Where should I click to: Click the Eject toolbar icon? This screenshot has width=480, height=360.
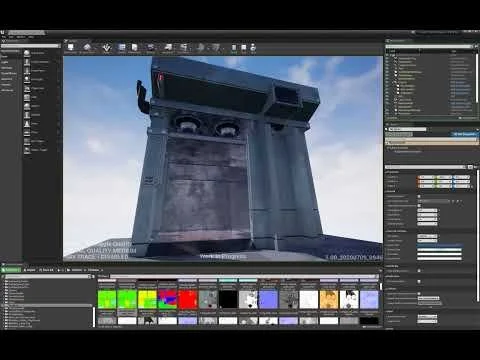(x=253, y=48)
